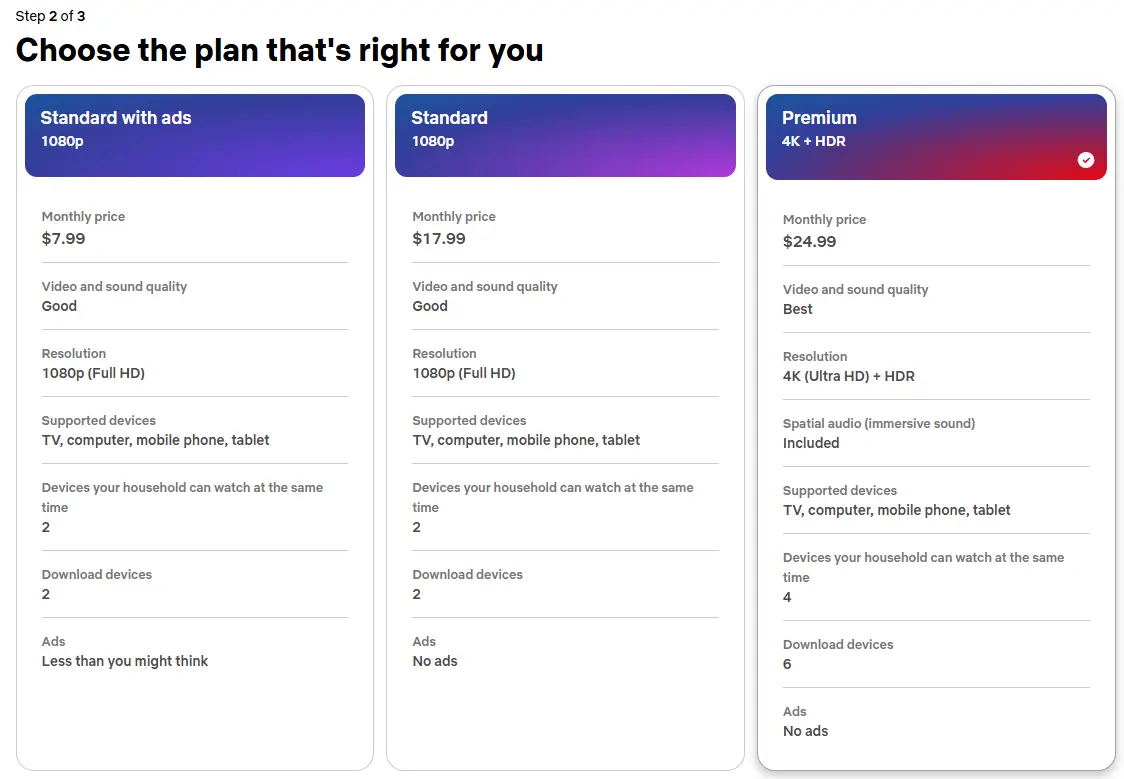Image resolution: width=1124 pixels, height=779 pixels.
Task: Click Premium's download devices value 6
Action: [787, 664]
